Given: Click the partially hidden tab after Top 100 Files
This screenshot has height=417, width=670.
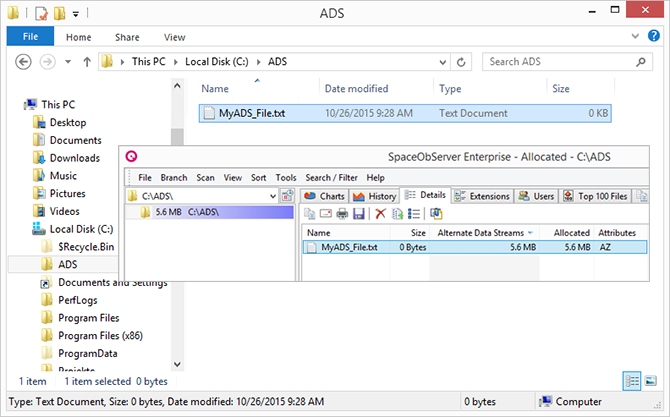Looking at the screenshot, I should click(x=642, y=196).
